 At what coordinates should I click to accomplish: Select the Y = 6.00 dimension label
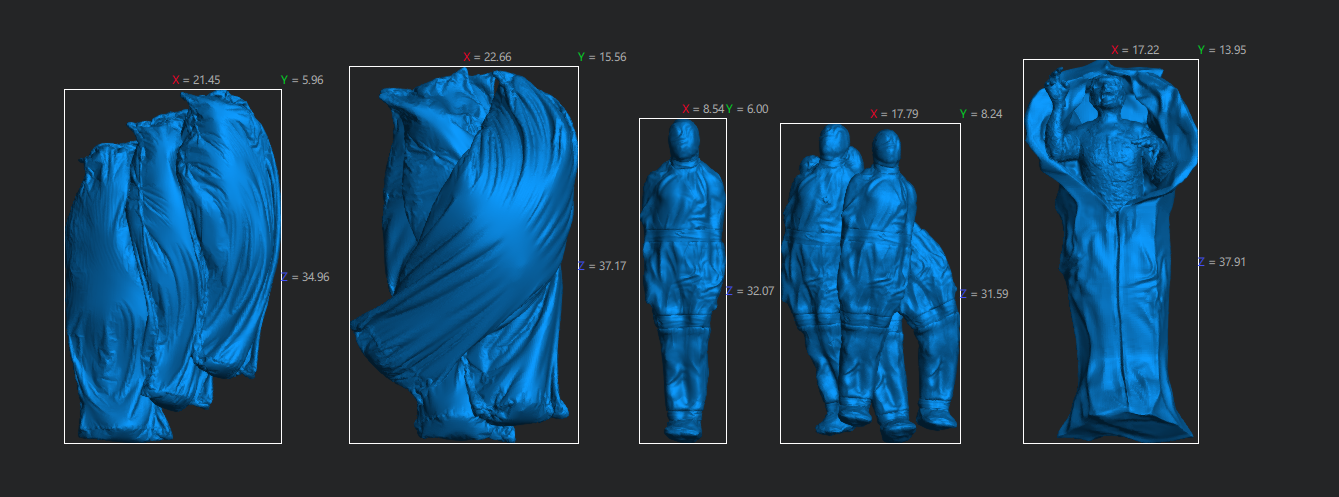pyautogui.click(x=747, y=109)
